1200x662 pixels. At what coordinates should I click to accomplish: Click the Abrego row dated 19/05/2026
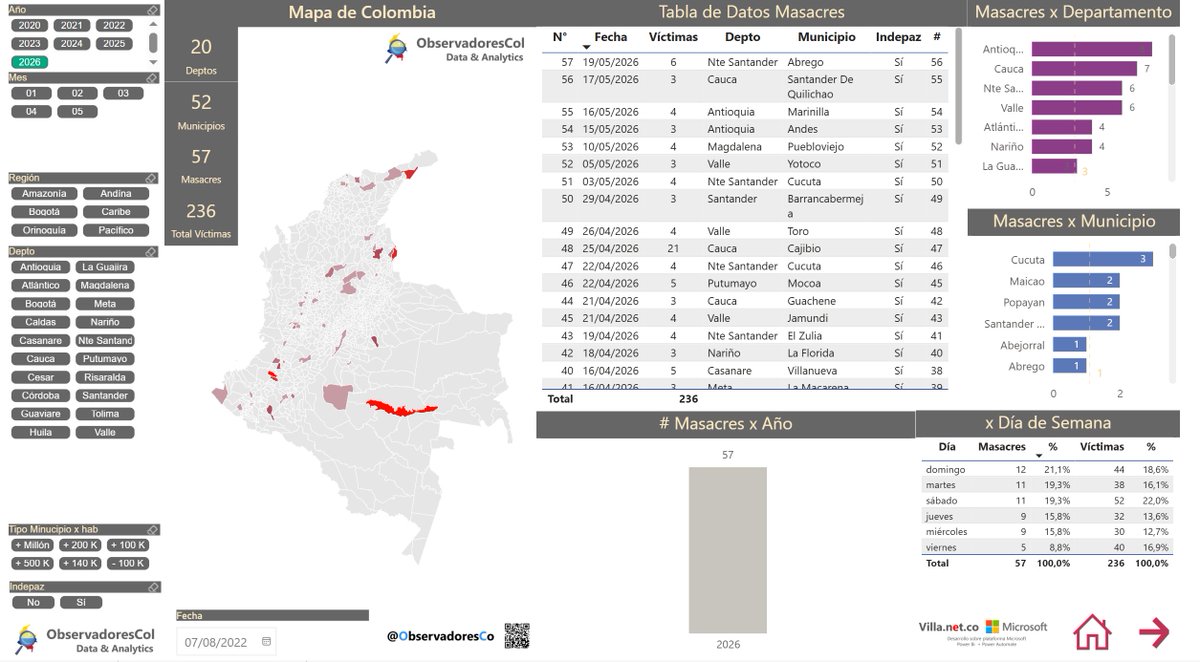coord(745,62)
